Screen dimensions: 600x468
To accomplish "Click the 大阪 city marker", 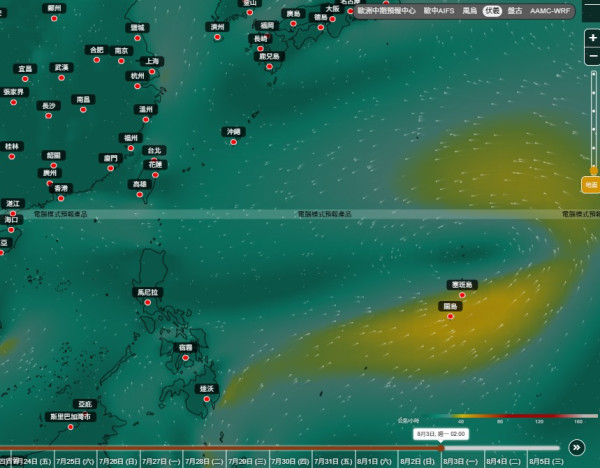I will [333, 19].
